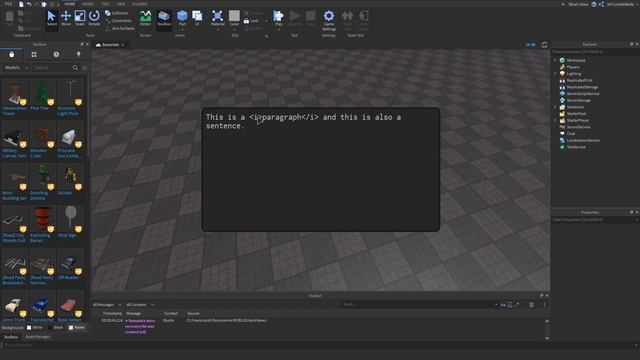640x360 pixels.
Task: Switch to the HOME ribbon tab
Action: [69, 4]
